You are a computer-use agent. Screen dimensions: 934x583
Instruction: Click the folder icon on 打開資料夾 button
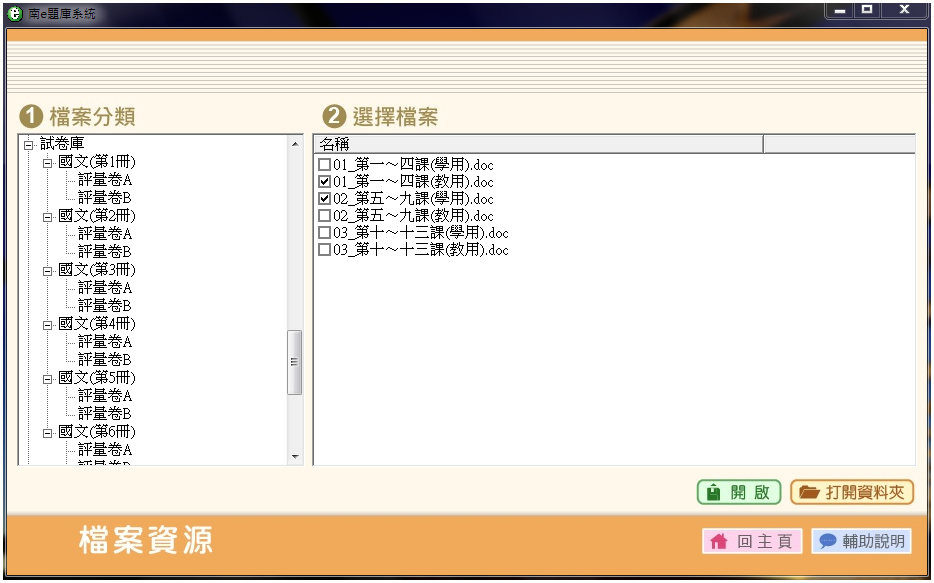click(x=809, y=492)
